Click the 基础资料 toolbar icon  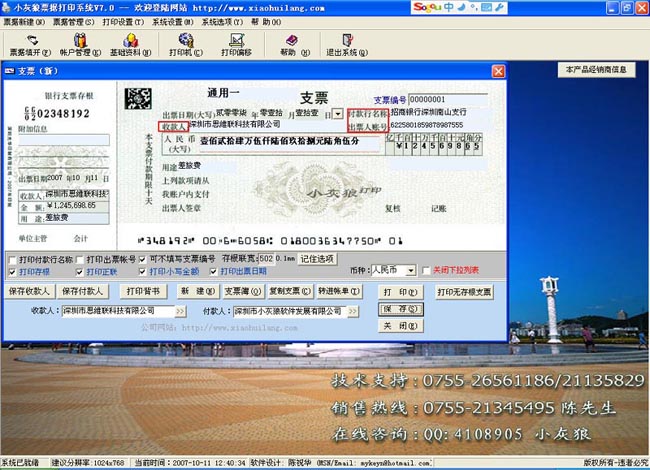pos(125,45)
